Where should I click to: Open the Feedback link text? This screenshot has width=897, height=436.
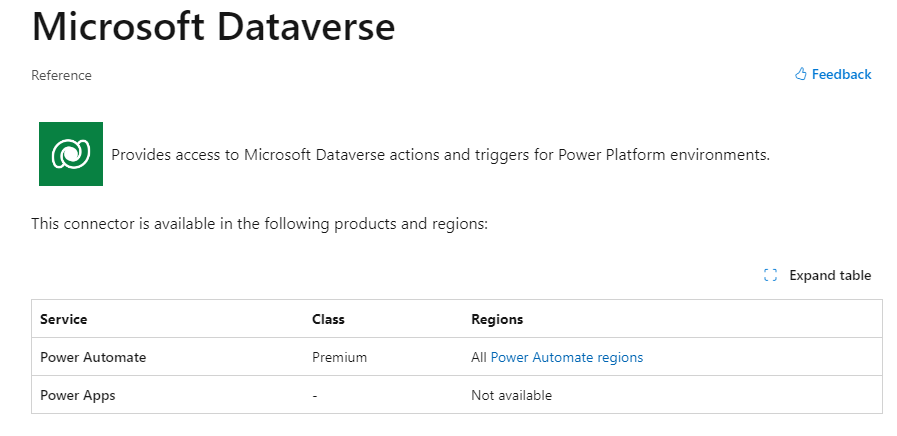click(842, 74)
